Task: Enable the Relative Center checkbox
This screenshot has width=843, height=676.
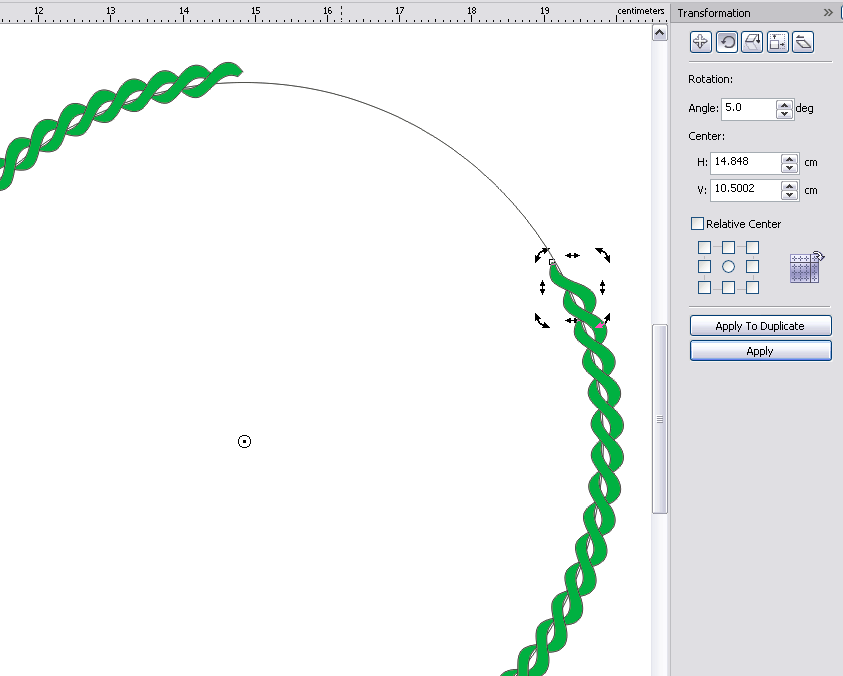Action: pos(697,223)
